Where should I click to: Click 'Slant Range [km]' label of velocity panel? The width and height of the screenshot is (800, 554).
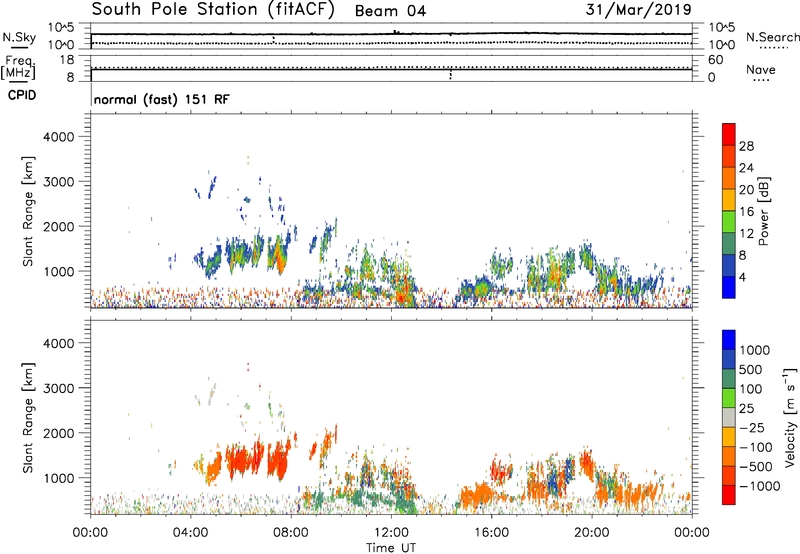pyautogui.click(x=28, y=418)
